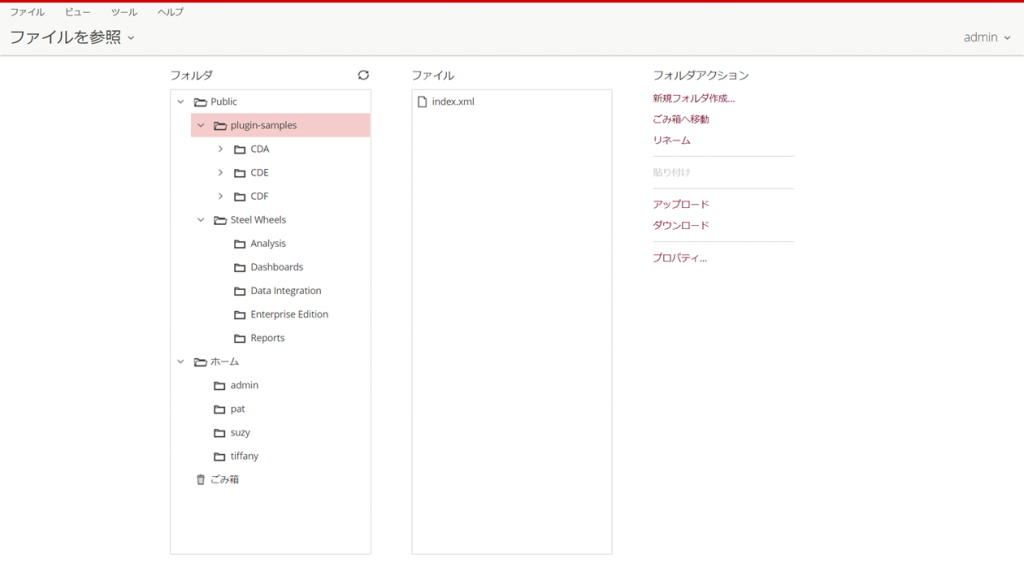This screenshot has width=1024, height=567.
Task: Open the admin user dropdown
Action: click(x=987, y=37)
